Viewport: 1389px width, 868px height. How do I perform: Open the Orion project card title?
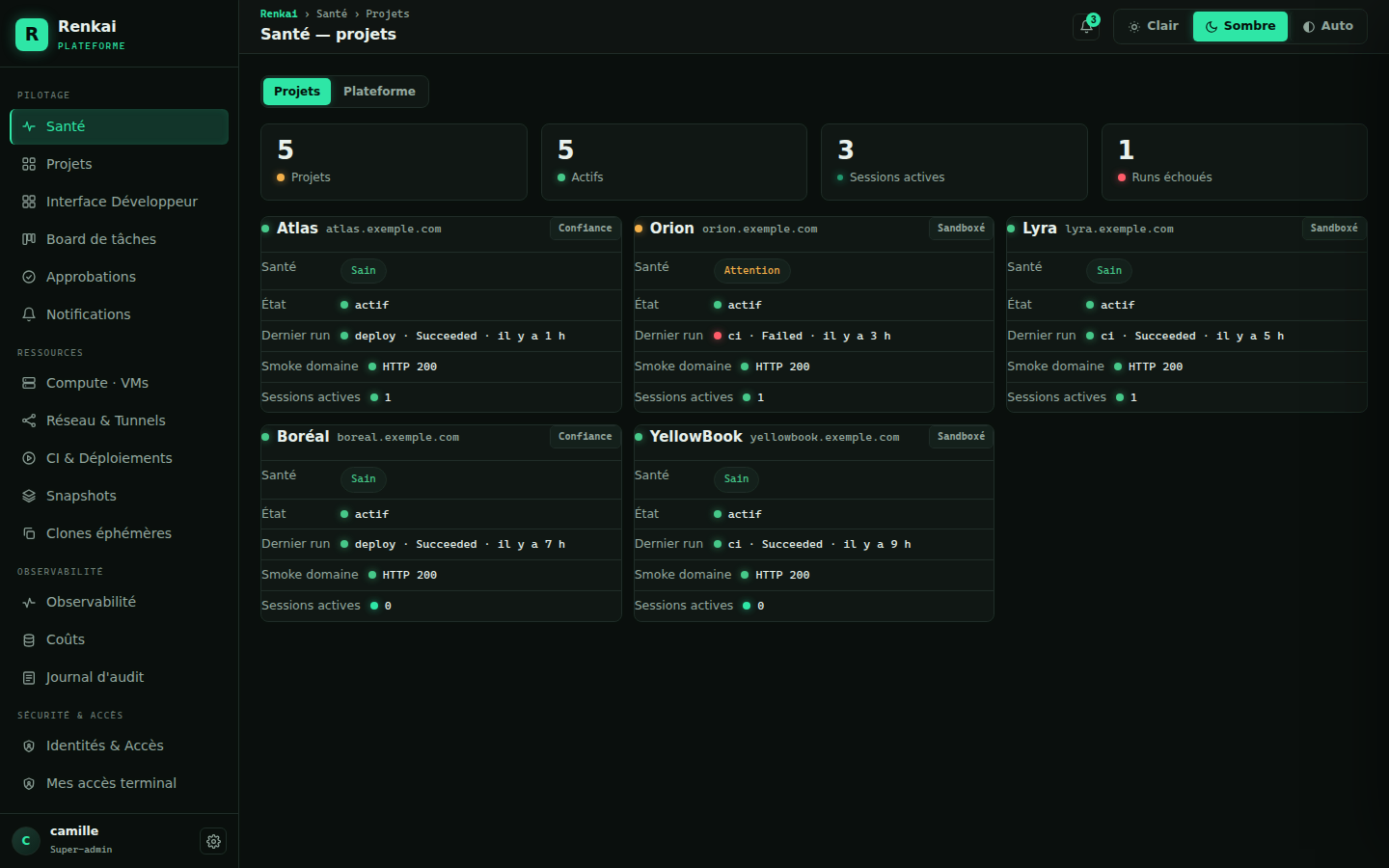coord(671,229)
